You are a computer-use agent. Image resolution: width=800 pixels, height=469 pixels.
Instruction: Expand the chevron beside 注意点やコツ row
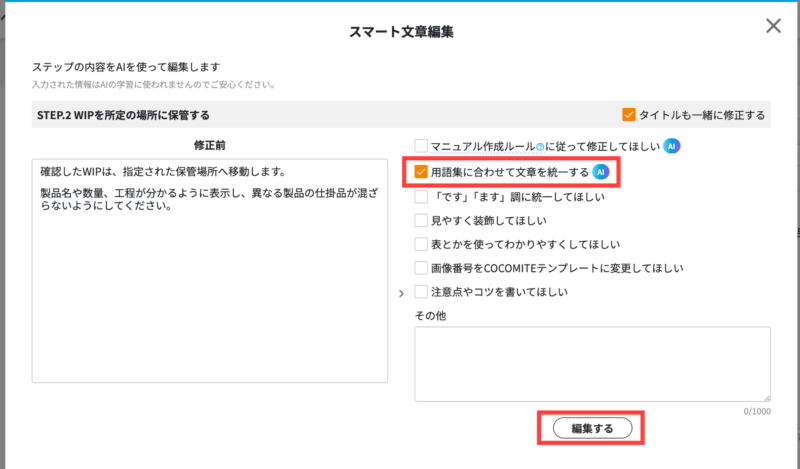[x=402, y=293]
